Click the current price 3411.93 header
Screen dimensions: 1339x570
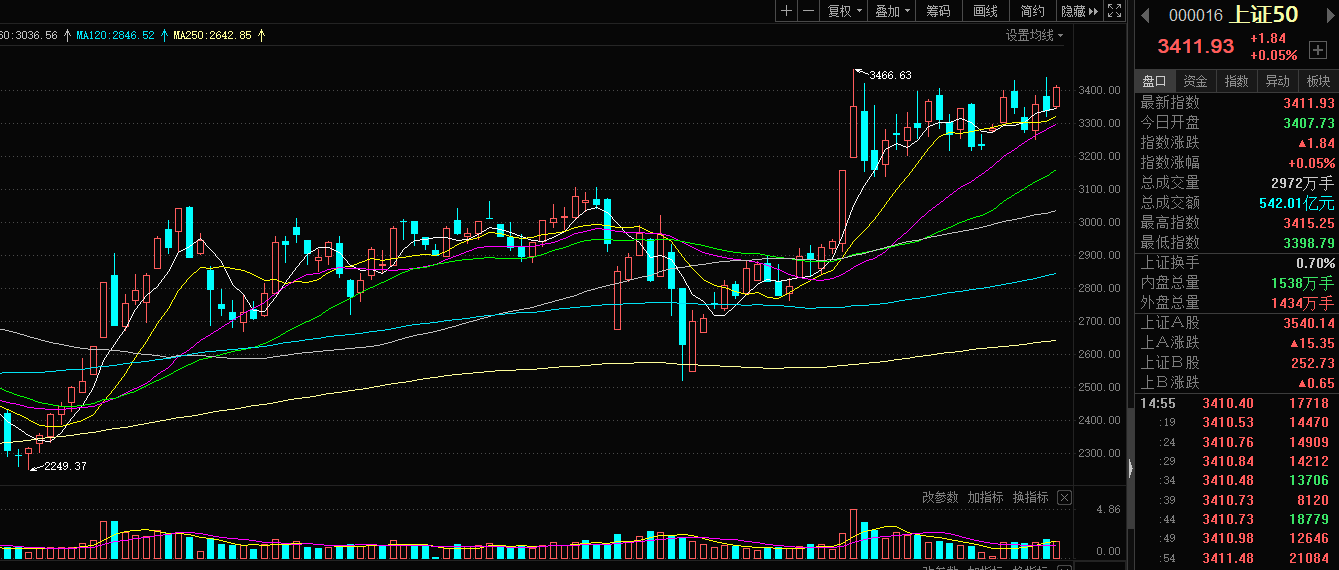coord(1196,46)
